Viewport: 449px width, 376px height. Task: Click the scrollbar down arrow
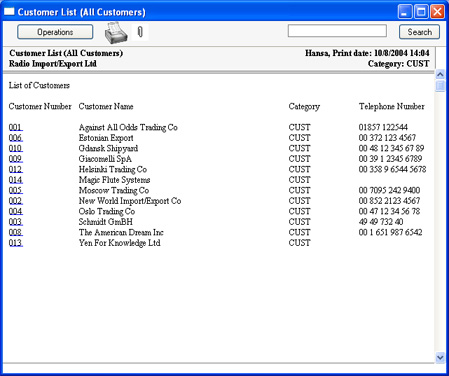(440, 358)
